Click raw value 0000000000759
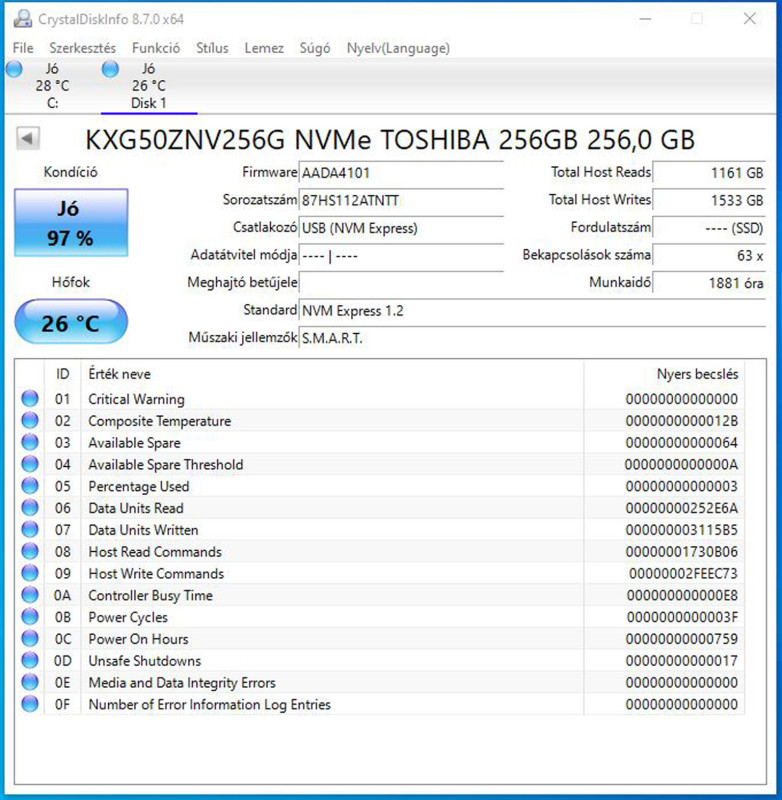Viewport: 782px width, 800px height. click(x=682, y=639)
